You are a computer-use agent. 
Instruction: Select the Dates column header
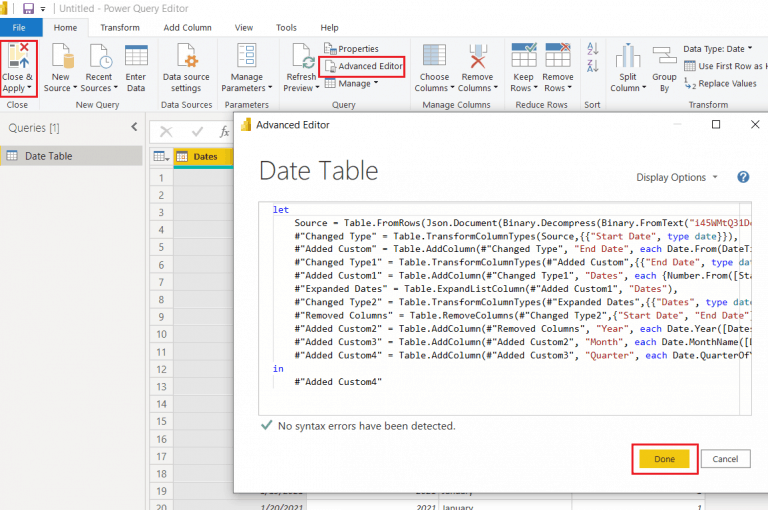click(x=203, y=157)
